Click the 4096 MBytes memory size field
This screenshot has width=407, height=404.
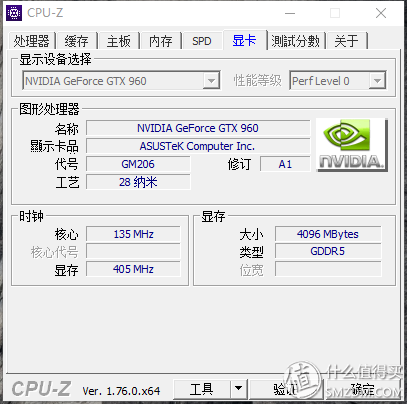click(x=328, y=234)
